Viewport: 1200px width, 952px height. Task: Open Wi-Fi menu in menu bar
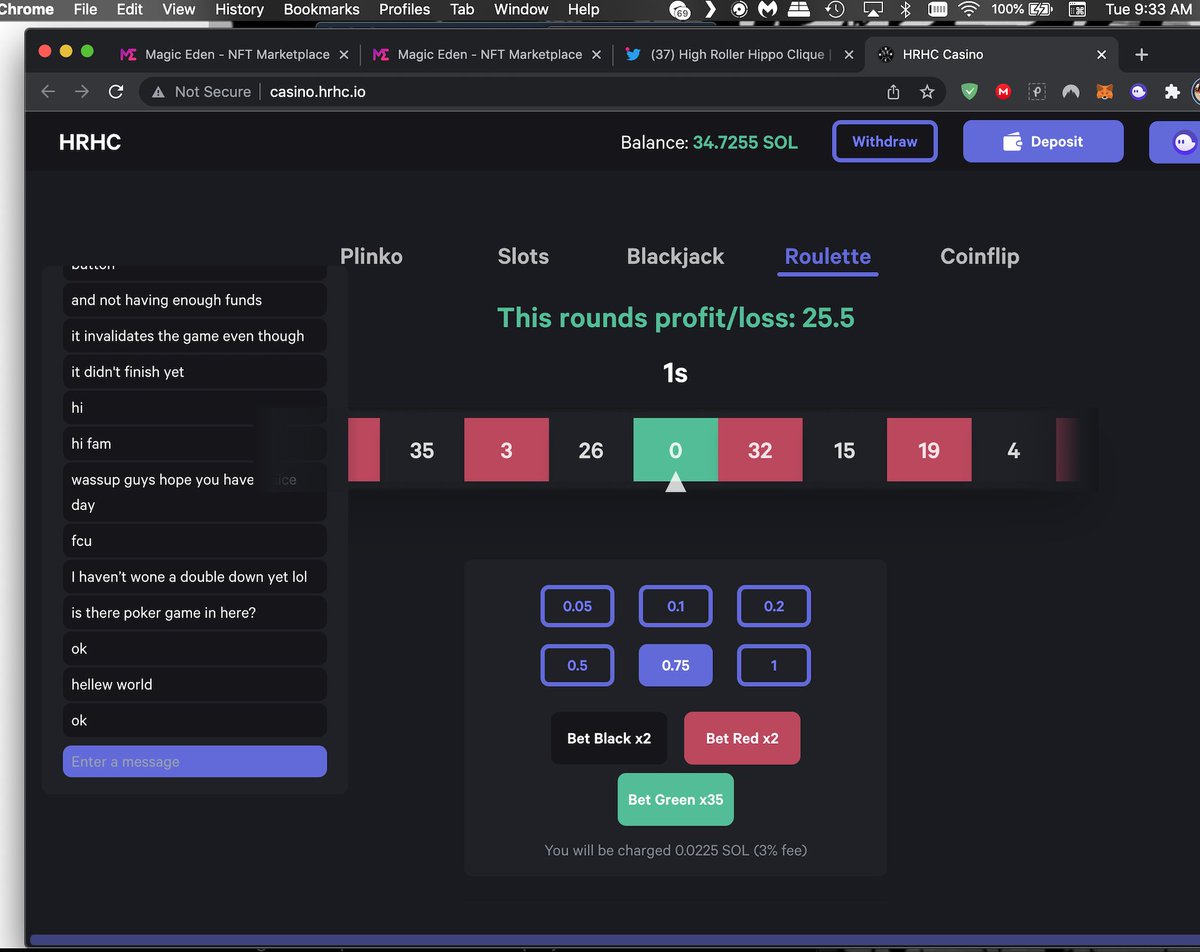pos(967,9)
